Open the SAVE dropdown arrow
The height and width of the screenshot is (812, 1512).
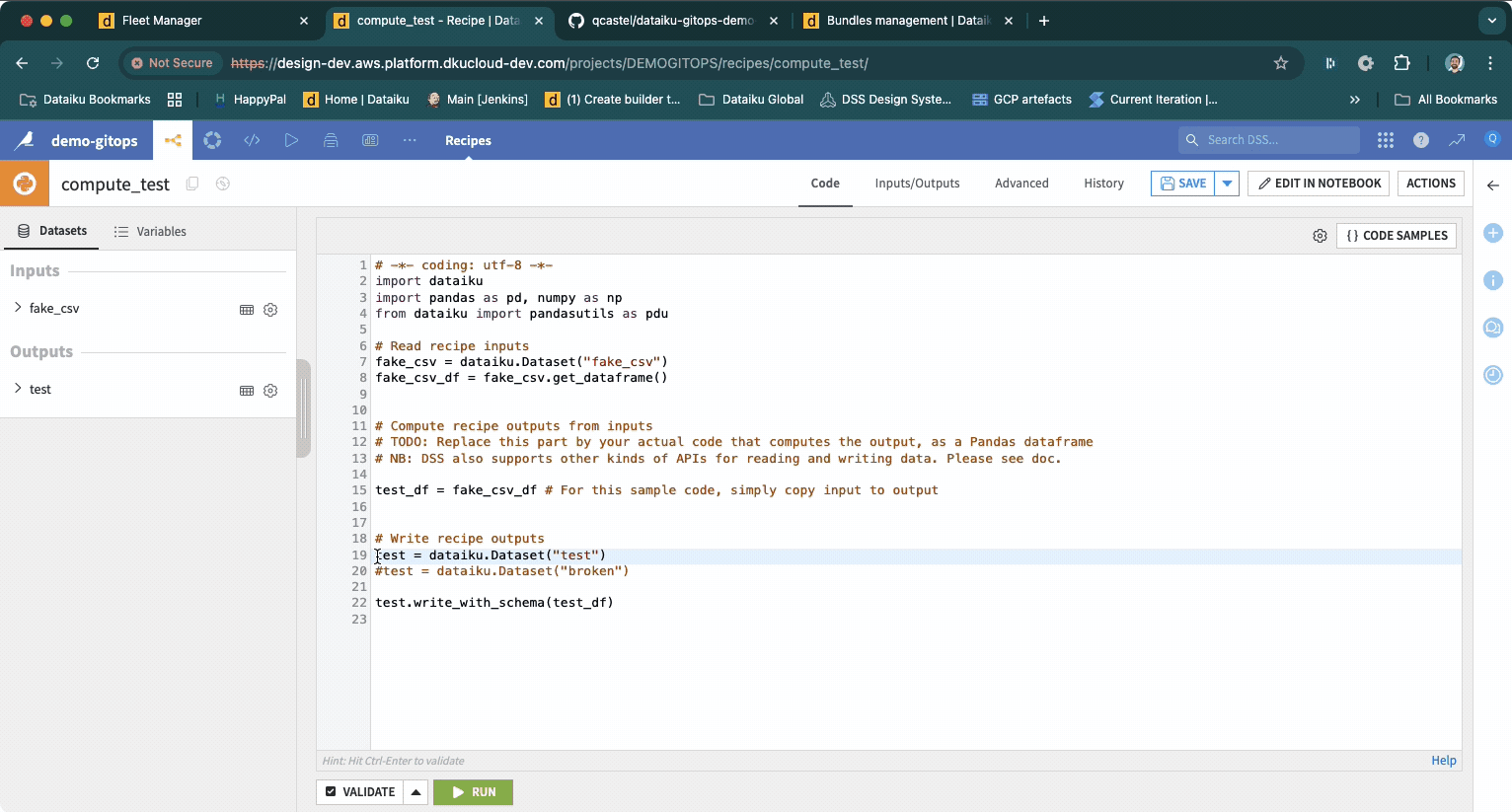click(1227, 184)
